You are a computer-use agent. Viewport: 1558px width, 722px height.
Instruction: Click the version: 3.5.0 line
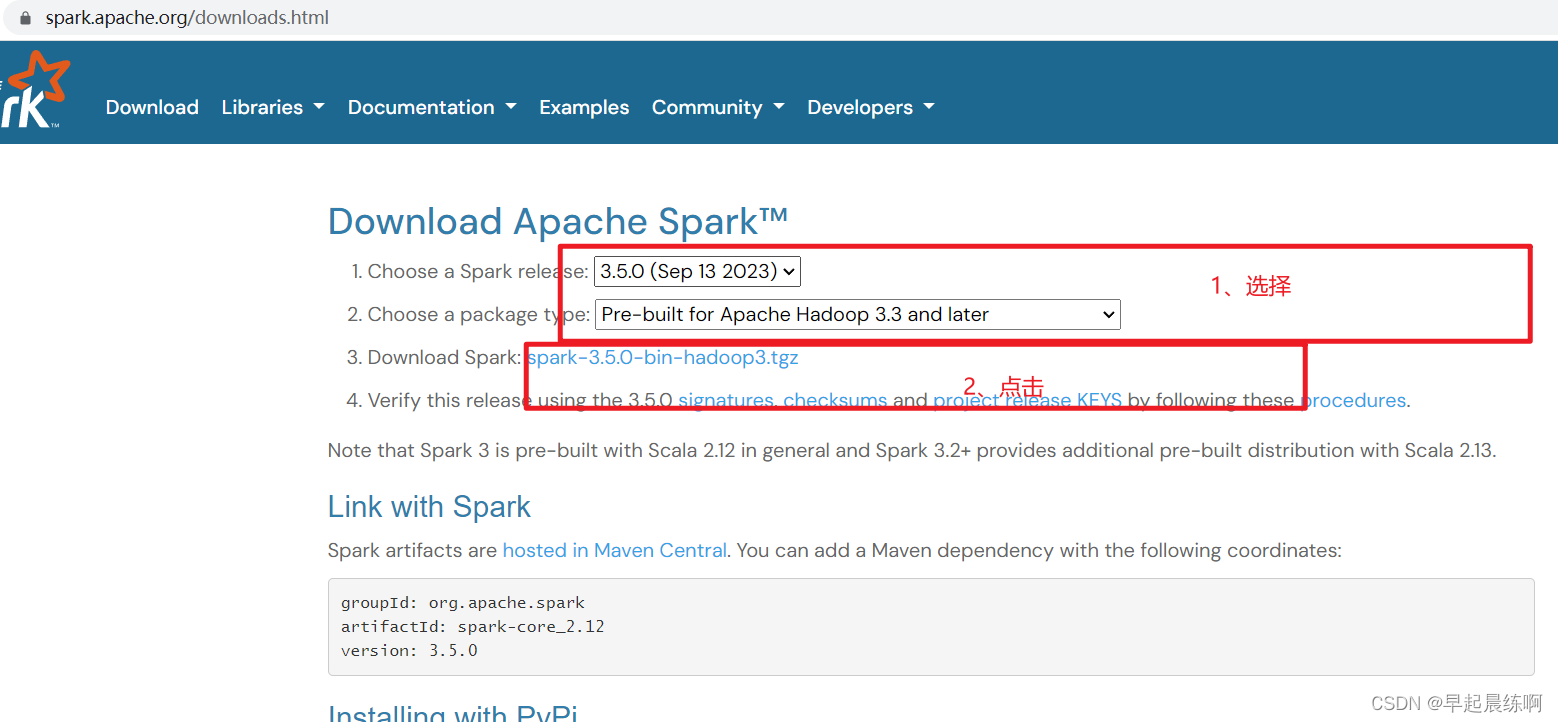(x=409, y=651)
